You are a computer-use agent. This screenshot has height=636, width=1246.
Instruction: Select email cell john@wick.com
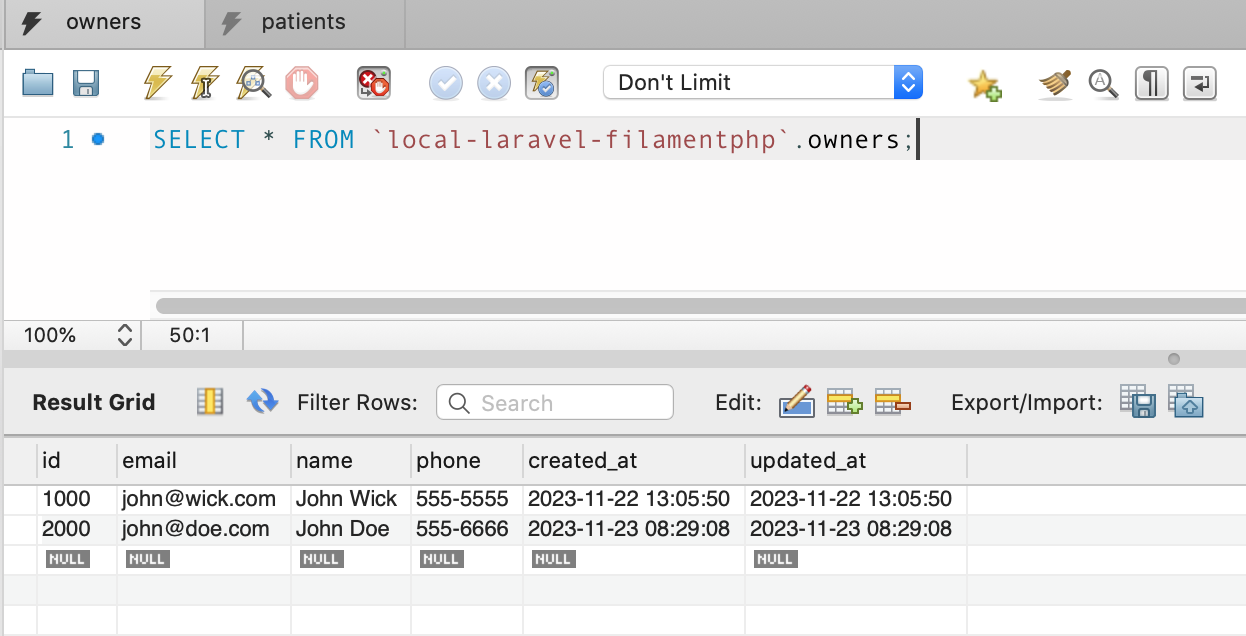click(x=204, y=499)
